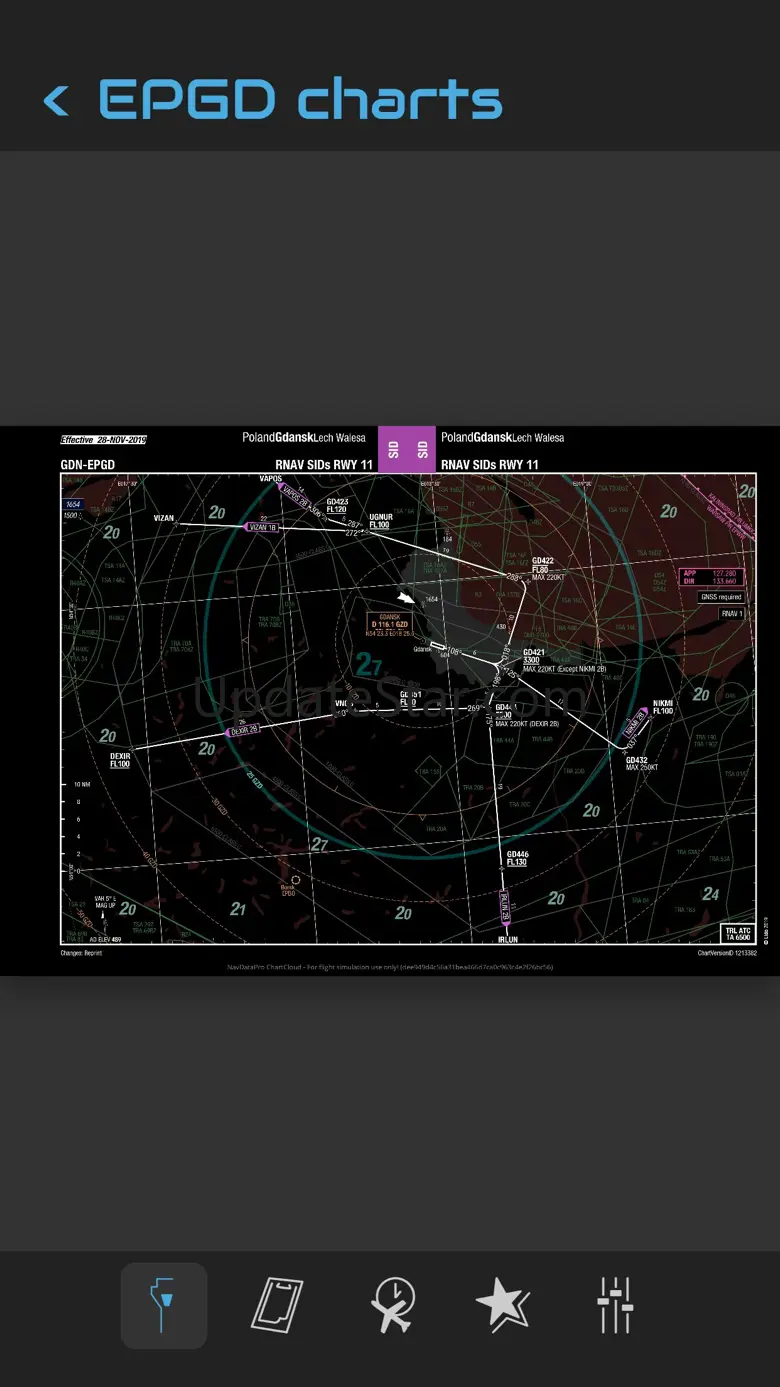Screen dimensions: 780x1387
Task: Open the favorites star tab
Action: (502, 1305)
